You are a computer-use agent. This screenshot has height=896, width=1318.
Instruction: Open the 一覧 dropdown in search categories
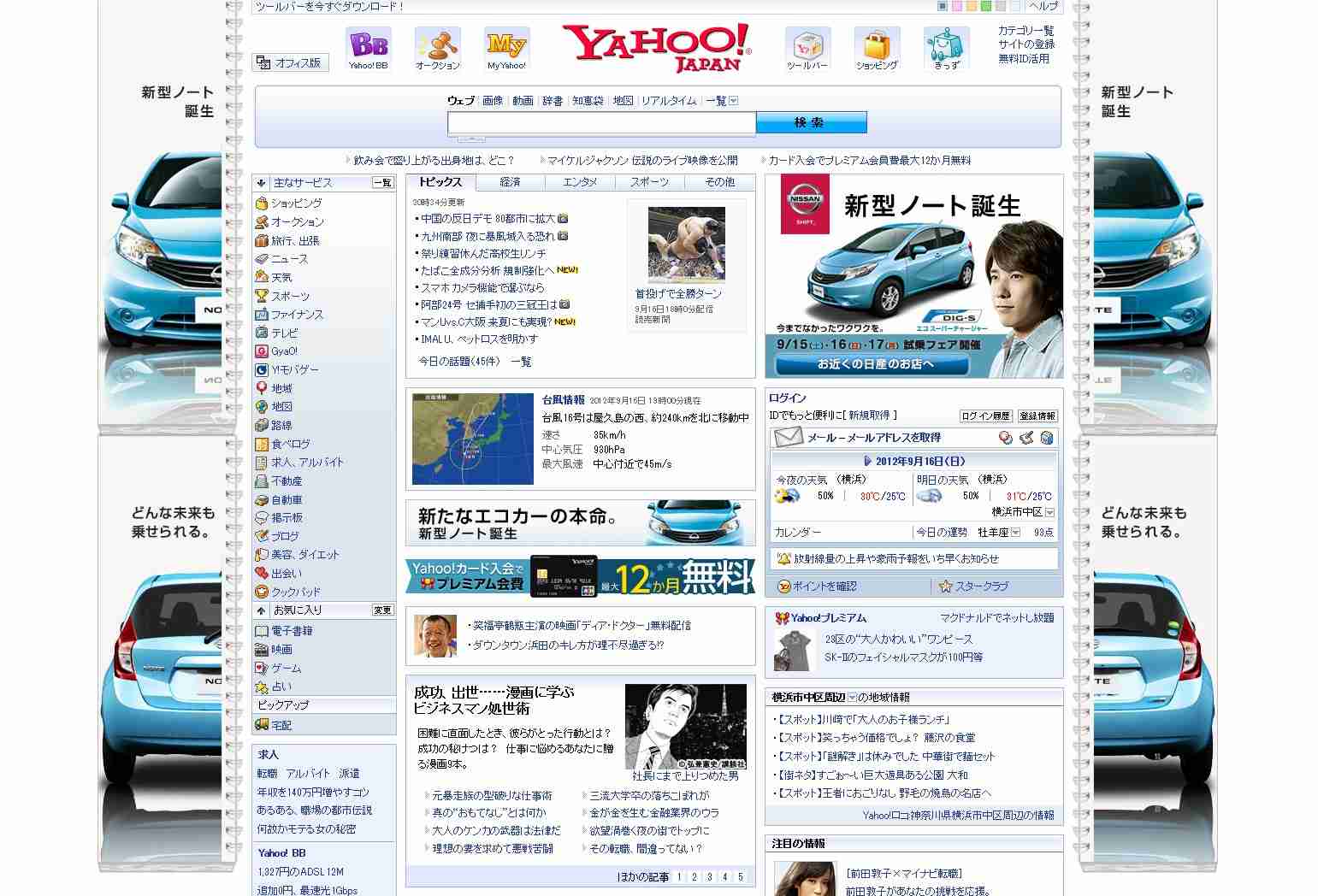click(733, 101)
